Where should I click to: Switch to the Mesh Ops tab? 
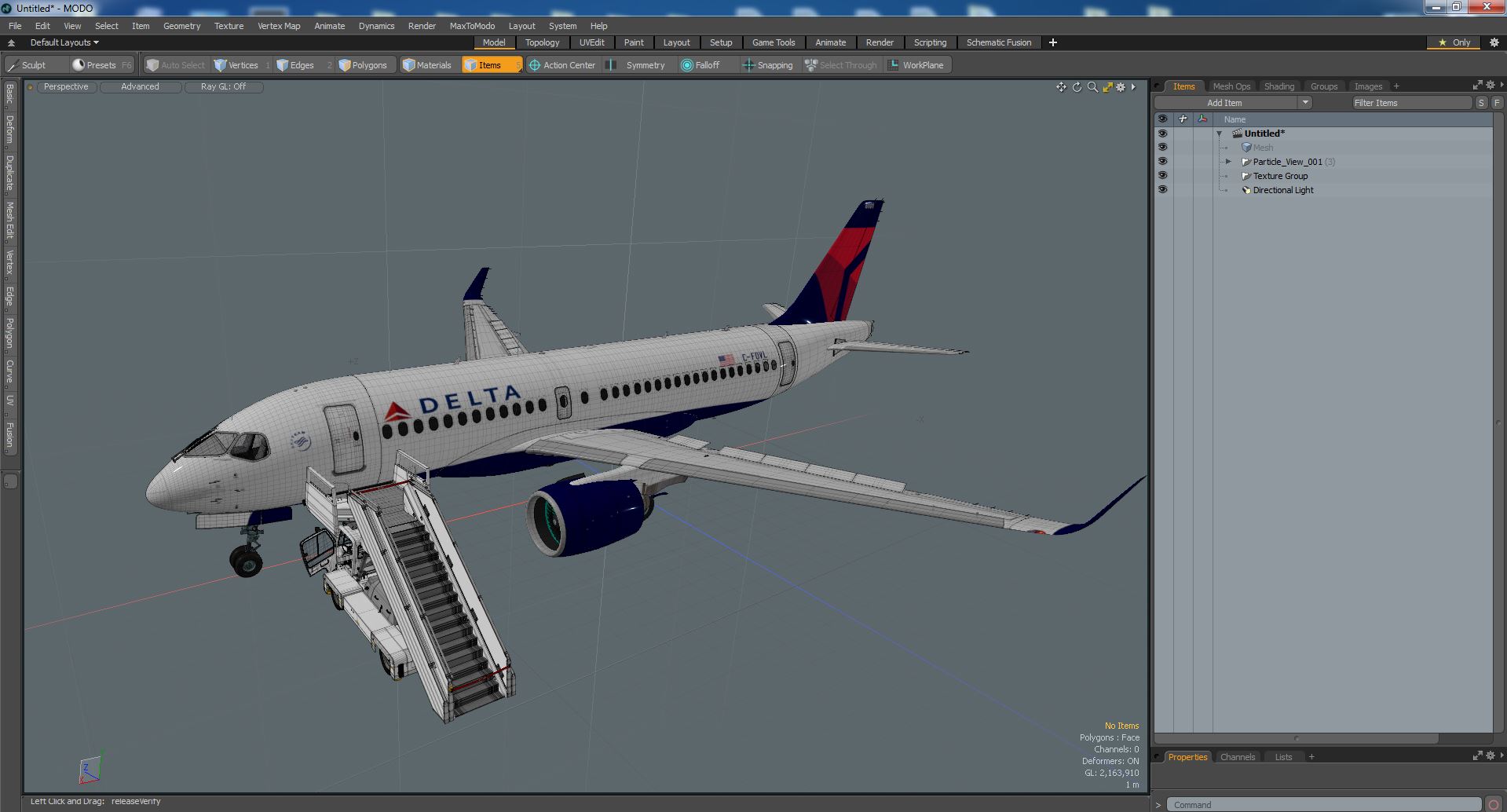pyautogui.click(x=1231, y=86)
